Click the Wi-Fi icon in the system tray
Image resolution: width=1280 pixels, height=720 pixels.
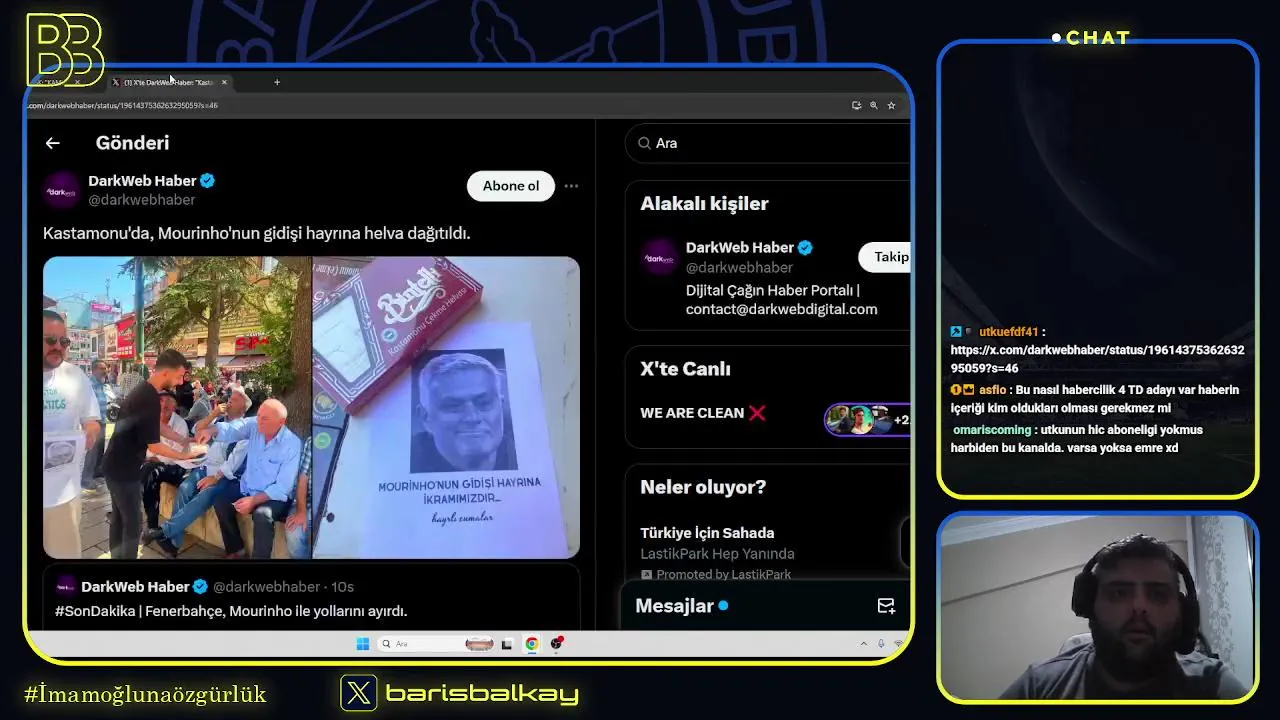click(898, 644)
